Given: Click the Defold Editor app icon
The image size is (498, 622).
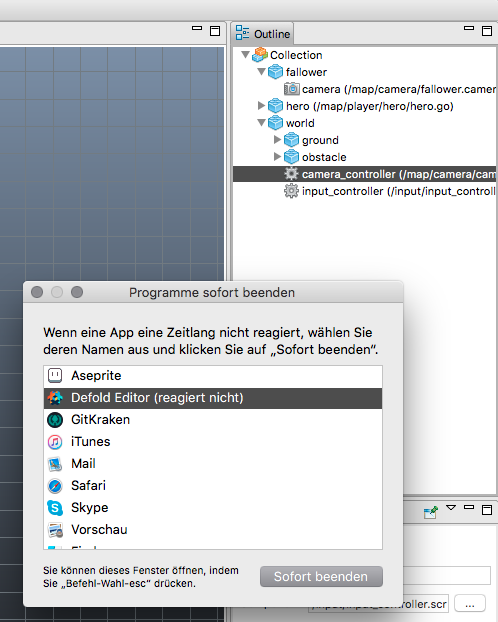Looking at the screenshot, I should click(55, 397).
